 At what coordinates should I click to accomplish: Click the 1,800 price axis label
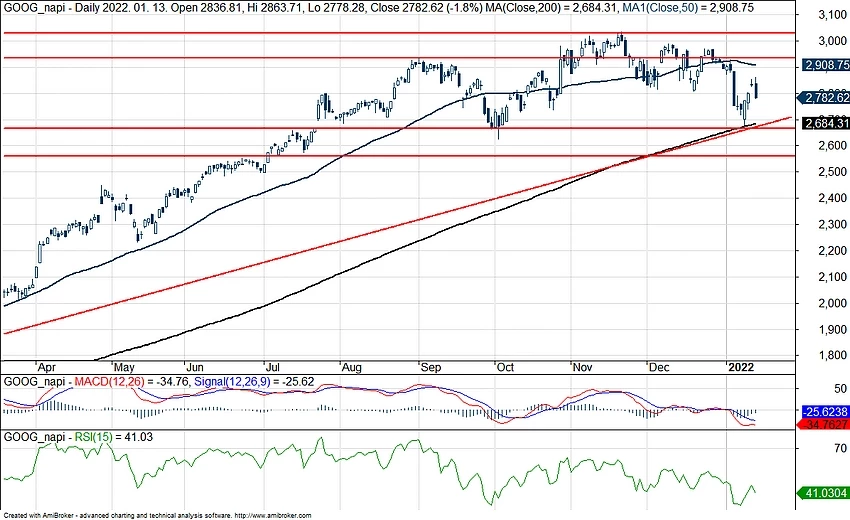point(832,356)
